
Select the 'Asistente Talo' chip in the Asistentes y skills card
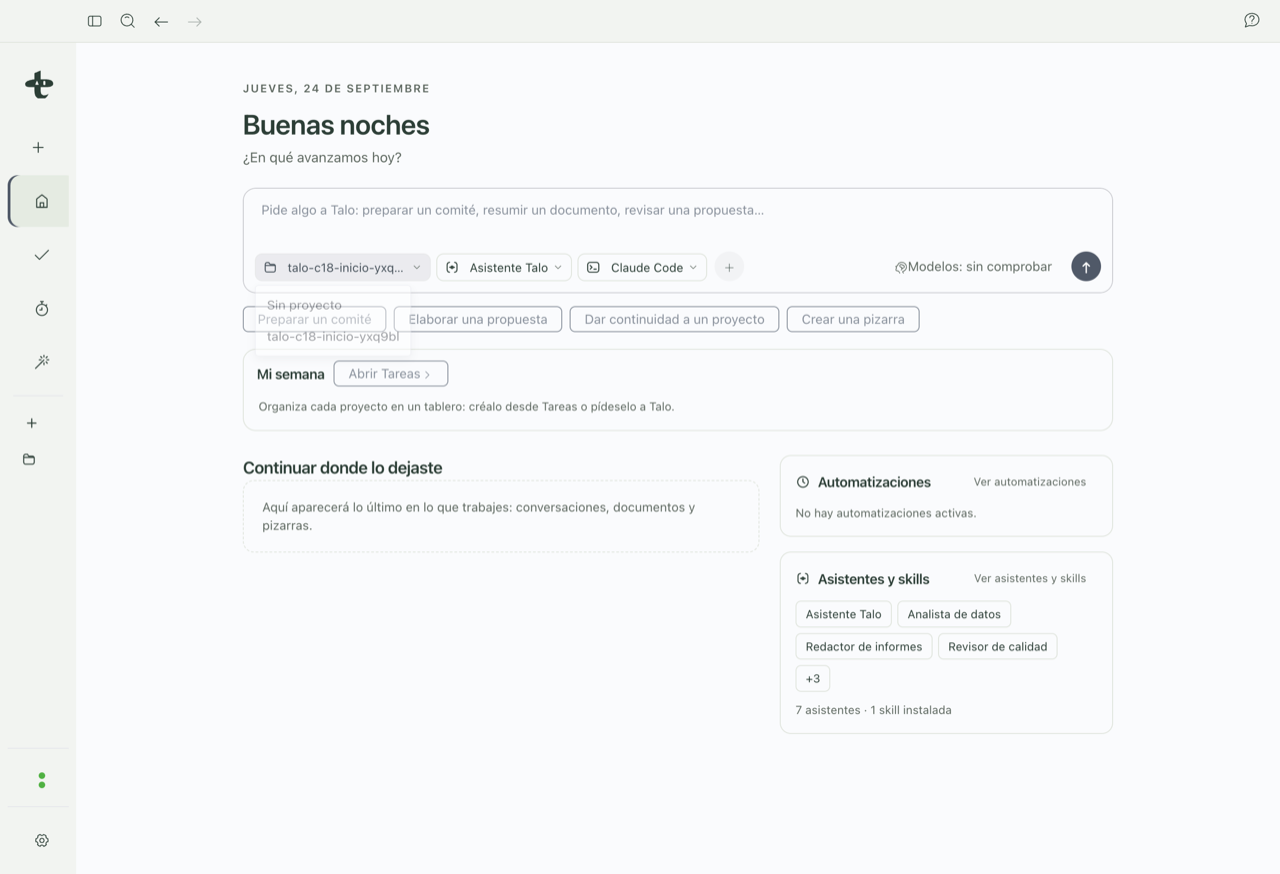[x=844, y=614]
